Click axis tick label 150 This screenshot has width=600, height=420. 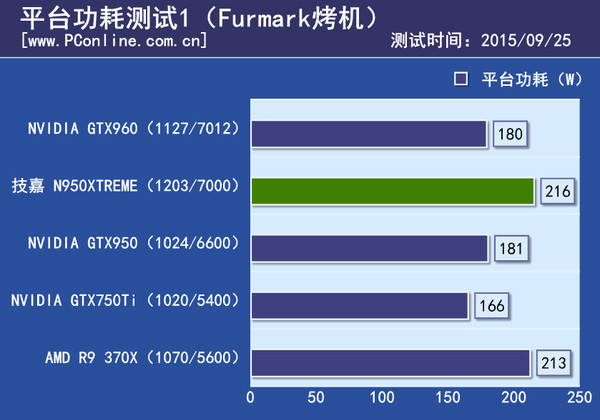click(448, 397)
